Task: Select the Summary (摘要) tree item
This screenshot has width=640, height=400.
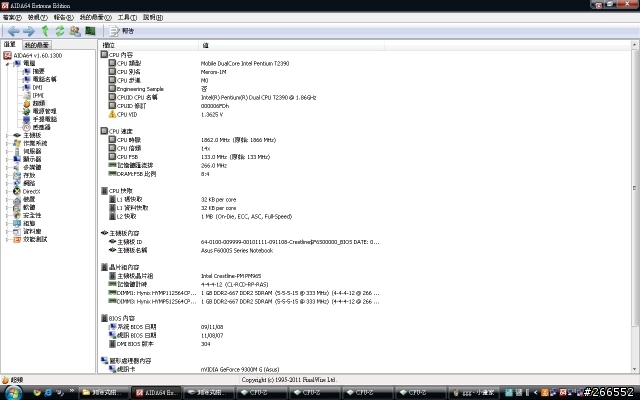Action: (38, 71)
